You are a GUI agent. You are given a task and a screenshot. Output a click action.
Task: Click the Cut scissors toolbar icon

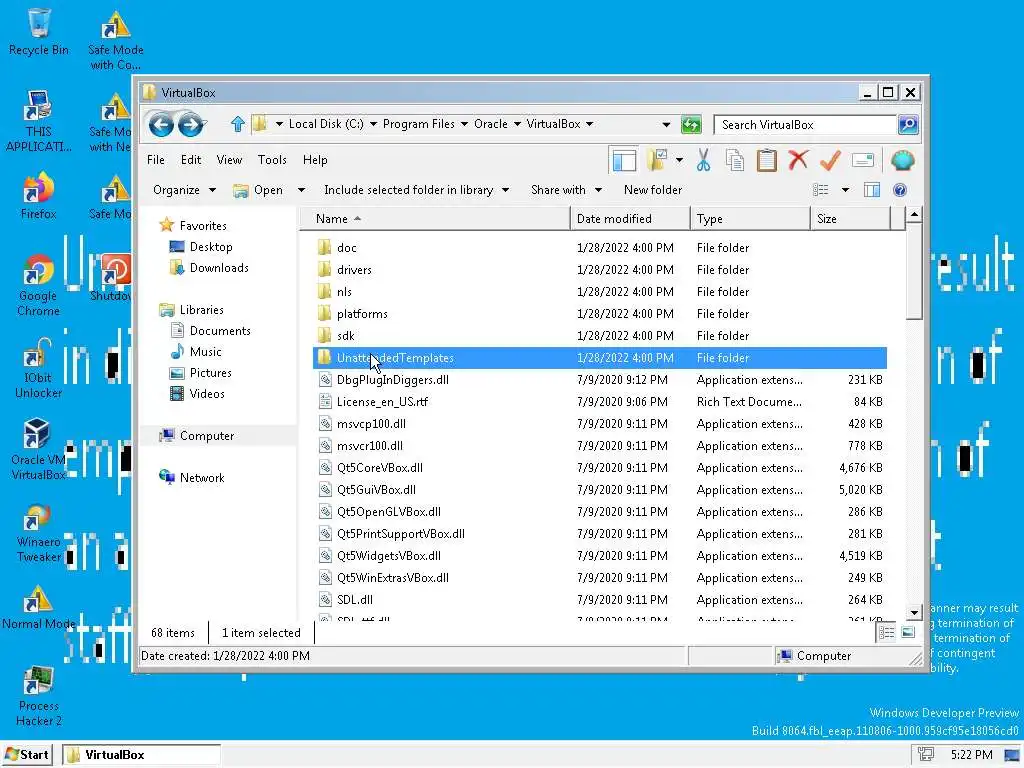(x=703, y=160)
